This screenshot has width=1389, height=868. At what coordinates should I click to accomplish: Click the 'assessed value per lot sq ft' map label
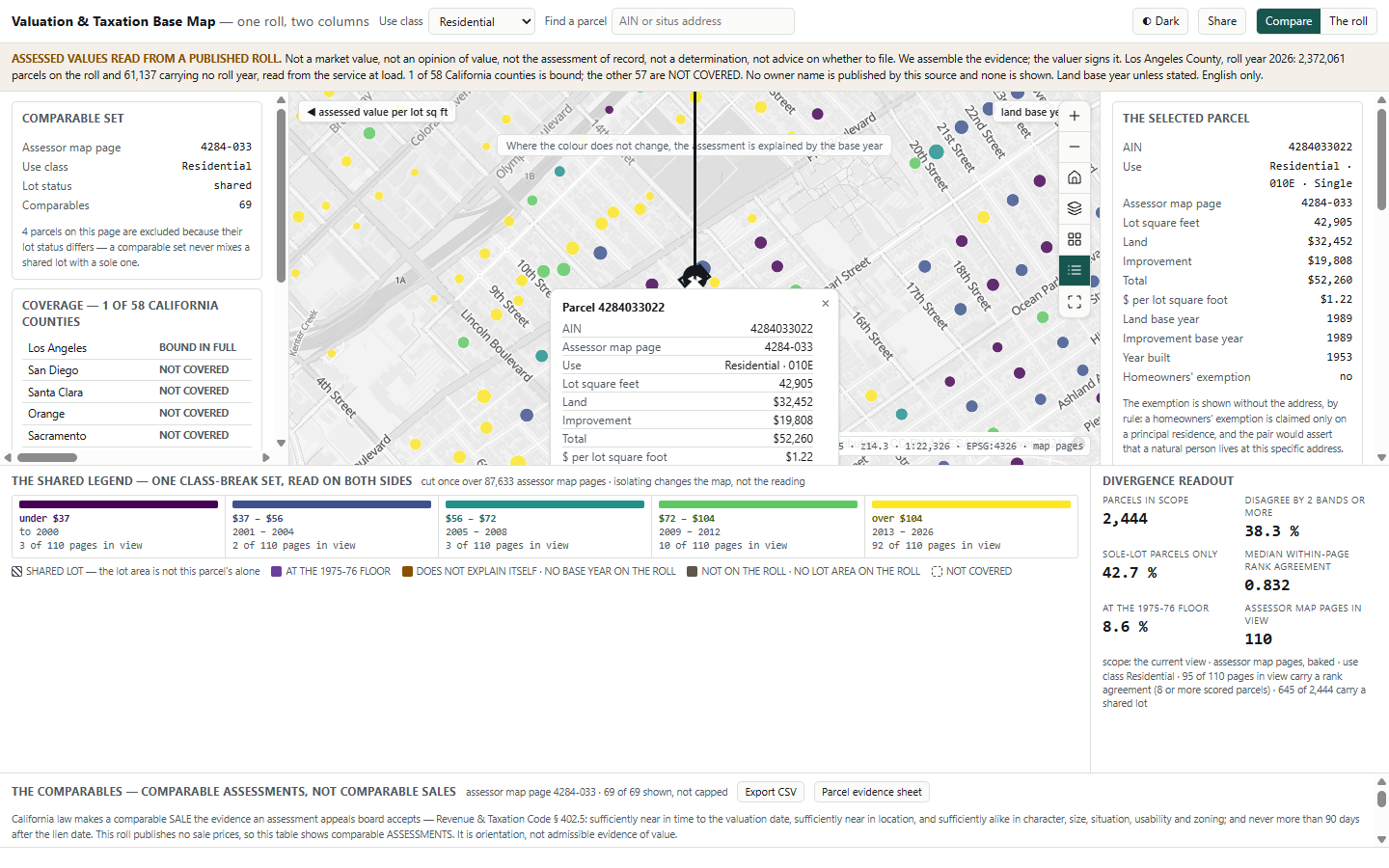(x=377, y=112)
